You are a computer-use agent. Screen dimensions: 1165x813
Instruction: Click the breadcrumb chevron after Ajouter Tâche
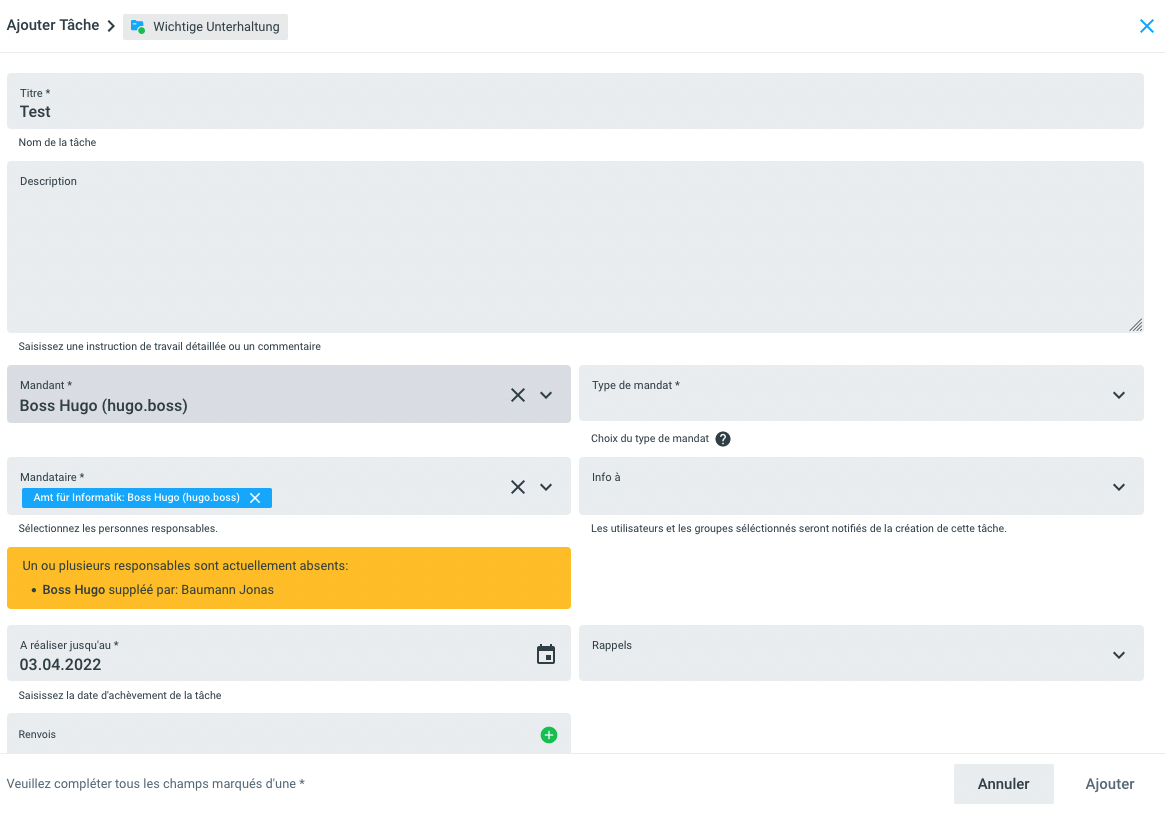pos(111,26)
